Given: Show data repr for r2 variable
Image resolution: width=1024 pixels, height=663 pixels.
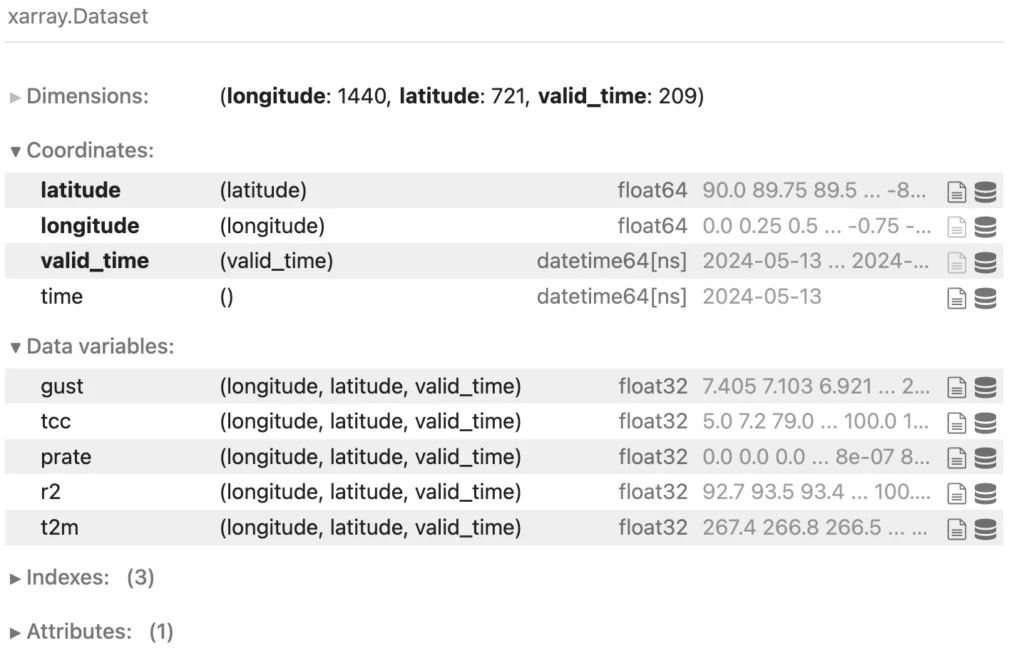Looking at the screenshot, I should pyautogui.click(x=985, y=492).
